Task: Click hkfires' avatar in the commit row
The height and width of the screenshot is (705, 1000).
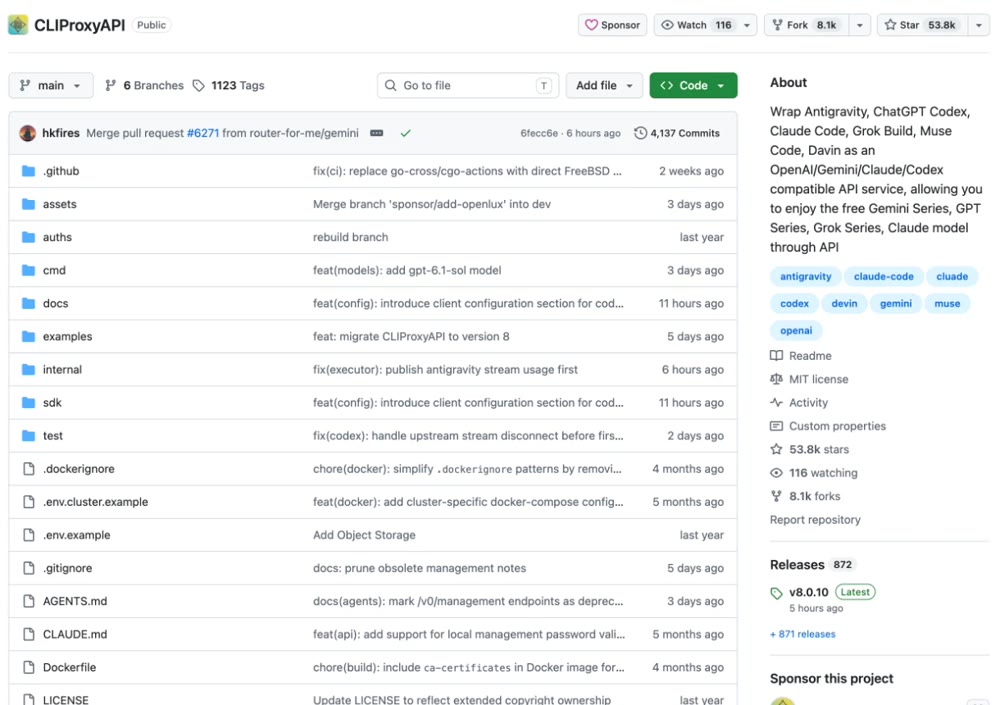Action: click(27, 133)
